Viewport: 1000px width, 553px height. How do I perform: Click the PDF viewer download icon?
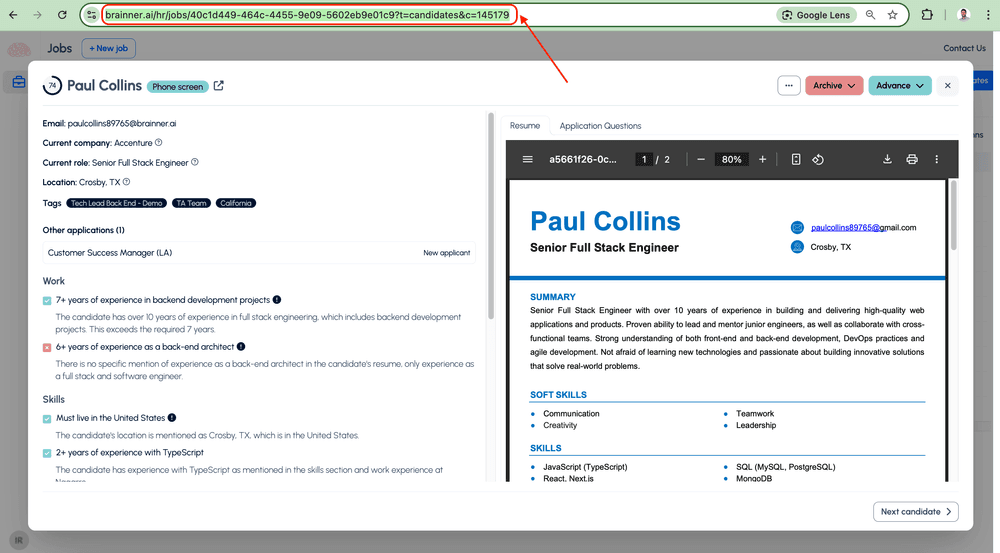click(887, 159)
